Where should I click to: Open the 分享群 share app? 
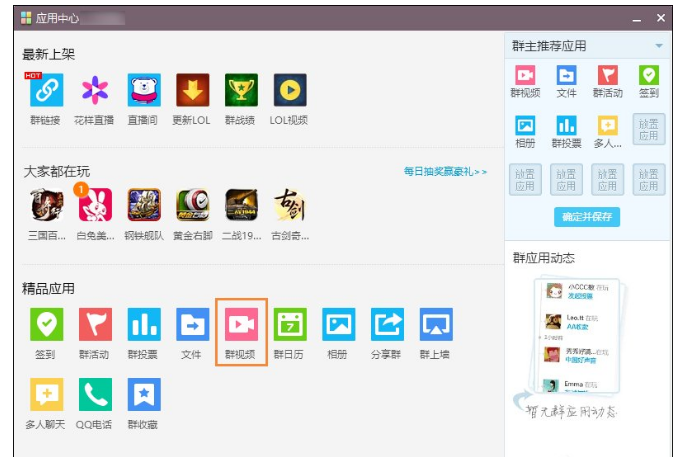[x=387, y=324]
